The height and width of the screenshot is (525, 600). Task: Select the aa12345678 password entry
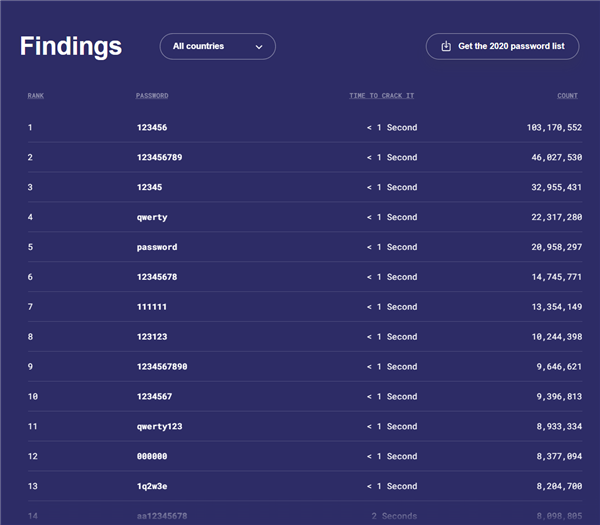point(162,516)
